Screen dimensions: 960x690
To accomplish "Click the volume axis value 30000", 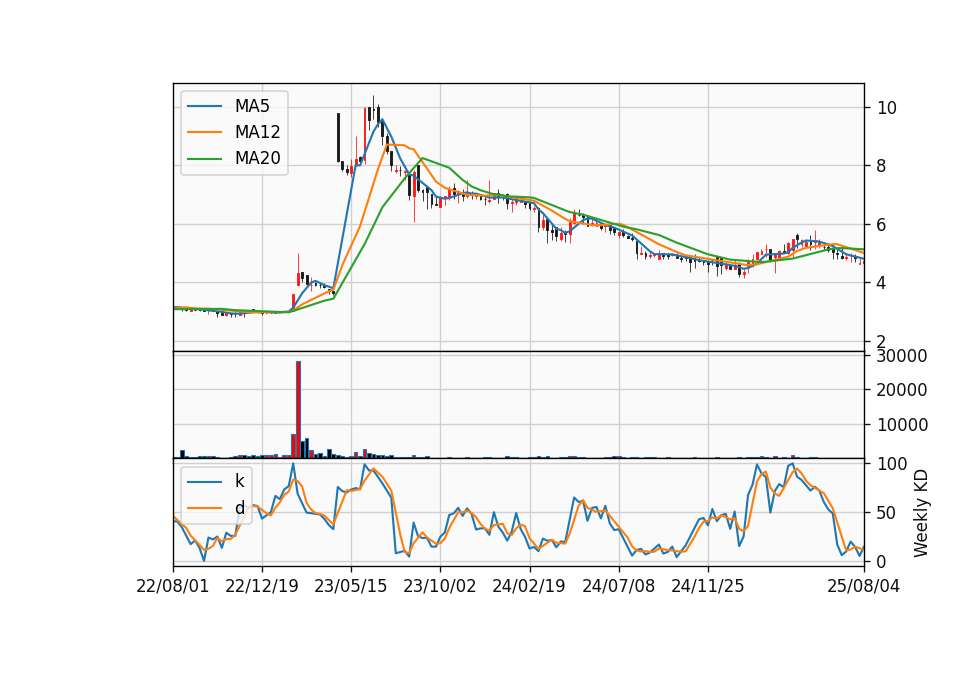I will click(902, 356).
